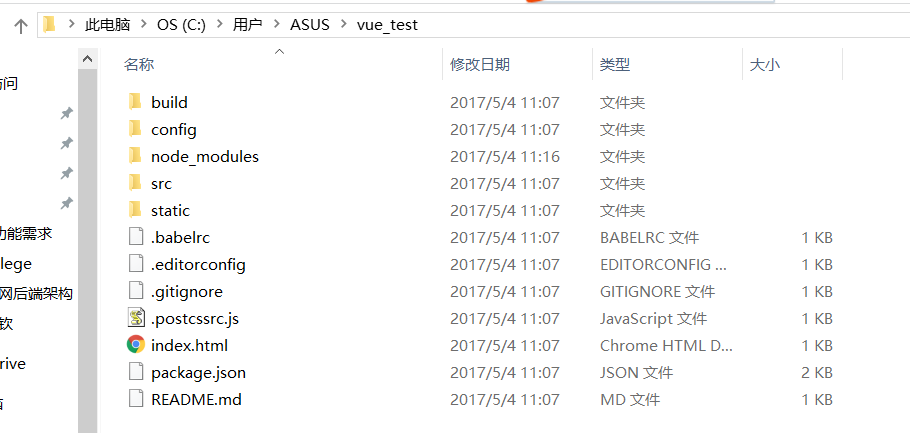Click vue_test in the address bar path
Image resolution: width=910 pixels, height=433 pixels.
click(387, 25)
